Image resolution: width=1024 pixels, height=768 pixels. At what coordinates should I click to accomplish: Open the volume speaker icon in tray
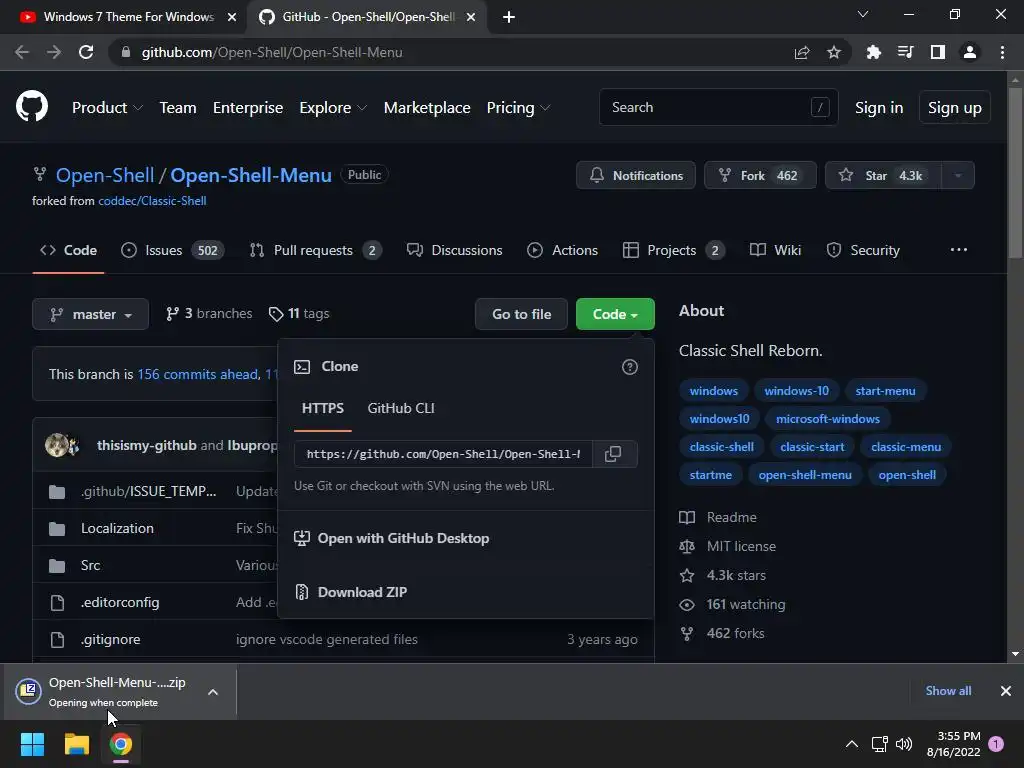[904, 744]
